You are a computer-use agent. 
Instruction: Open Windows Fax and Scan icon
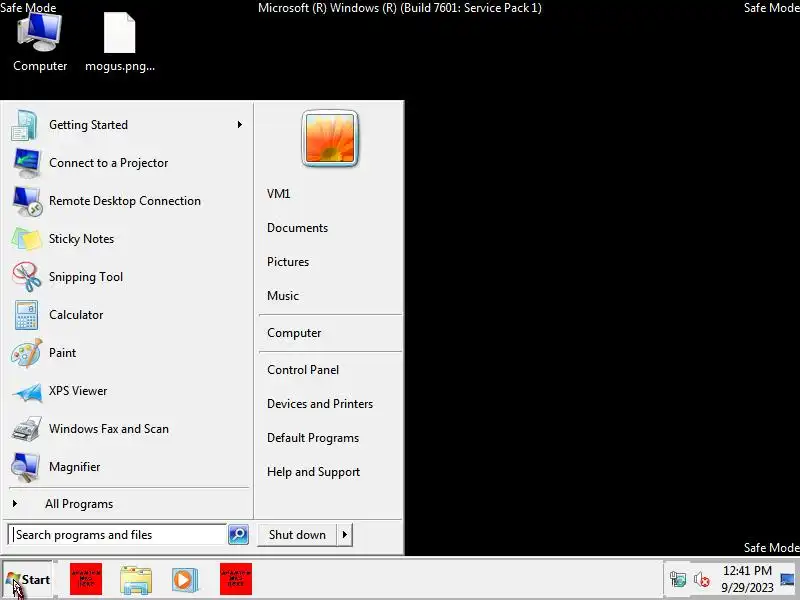(x=27, y=429)
